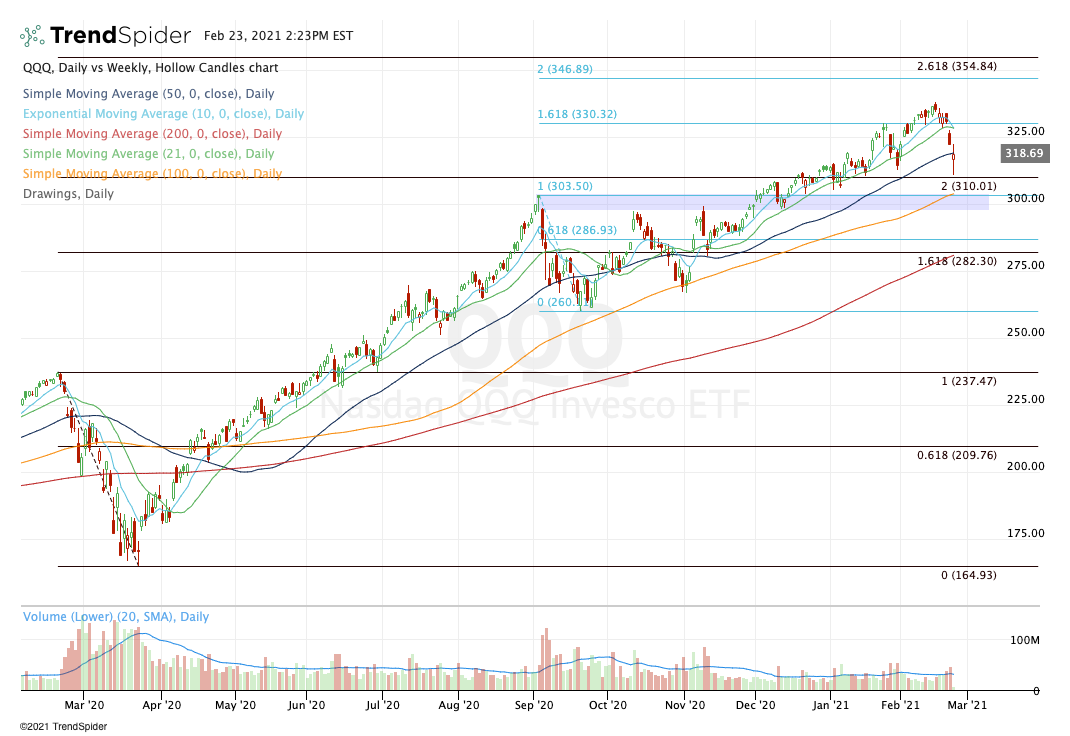Click the '2 (310.01)' extension label
The height and width of the screenshot is (736, 1070).
969,186
